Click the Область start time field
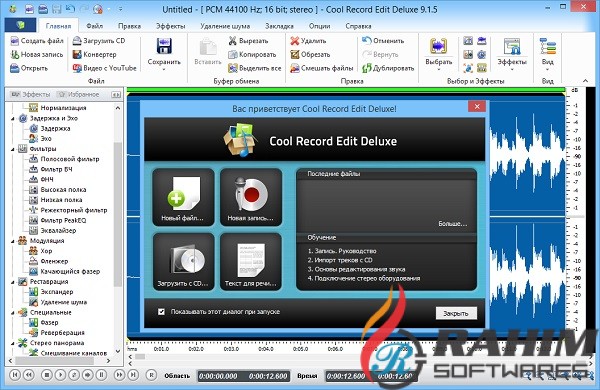The width and height of the screenshot is (600, 390). click(x=218, y=376)
